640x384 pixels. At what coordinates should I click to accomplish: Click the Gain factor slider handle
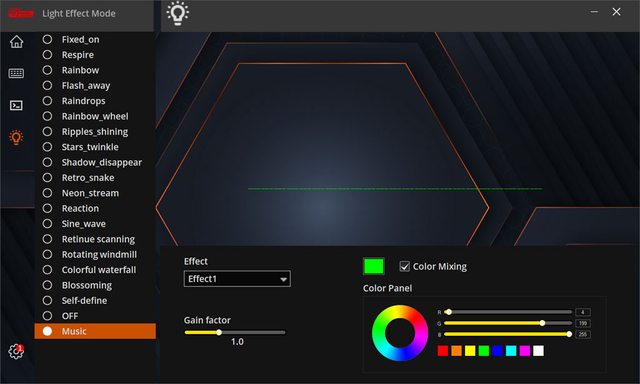219,332
